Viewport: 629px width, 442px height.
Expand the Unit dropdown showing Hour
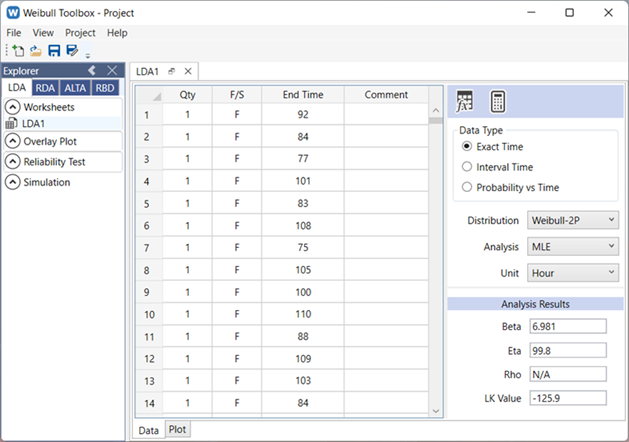pyautogui.click(x=572, y=272)
